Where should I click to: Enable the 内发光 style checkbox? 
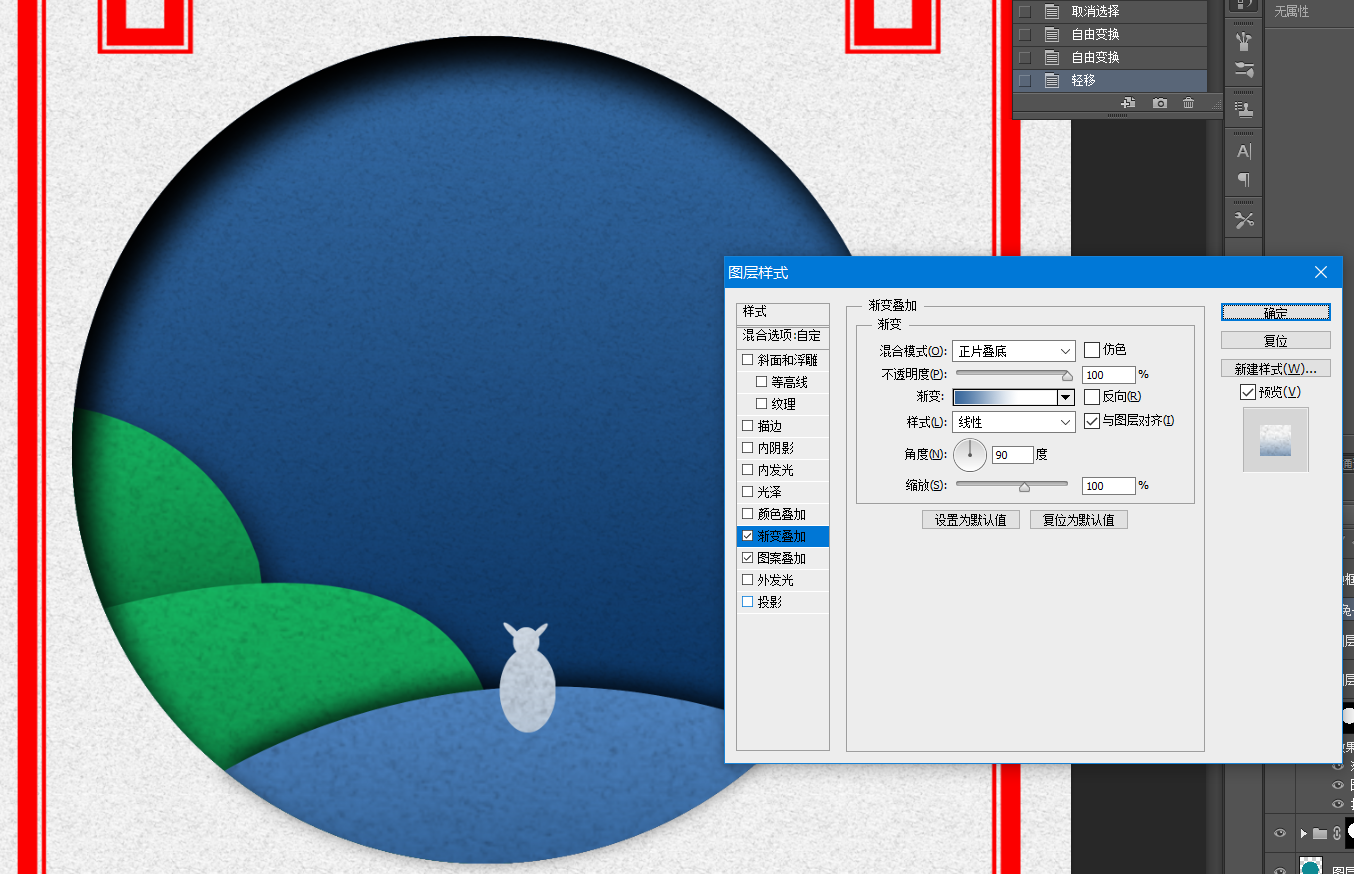[x=748, y=470]
